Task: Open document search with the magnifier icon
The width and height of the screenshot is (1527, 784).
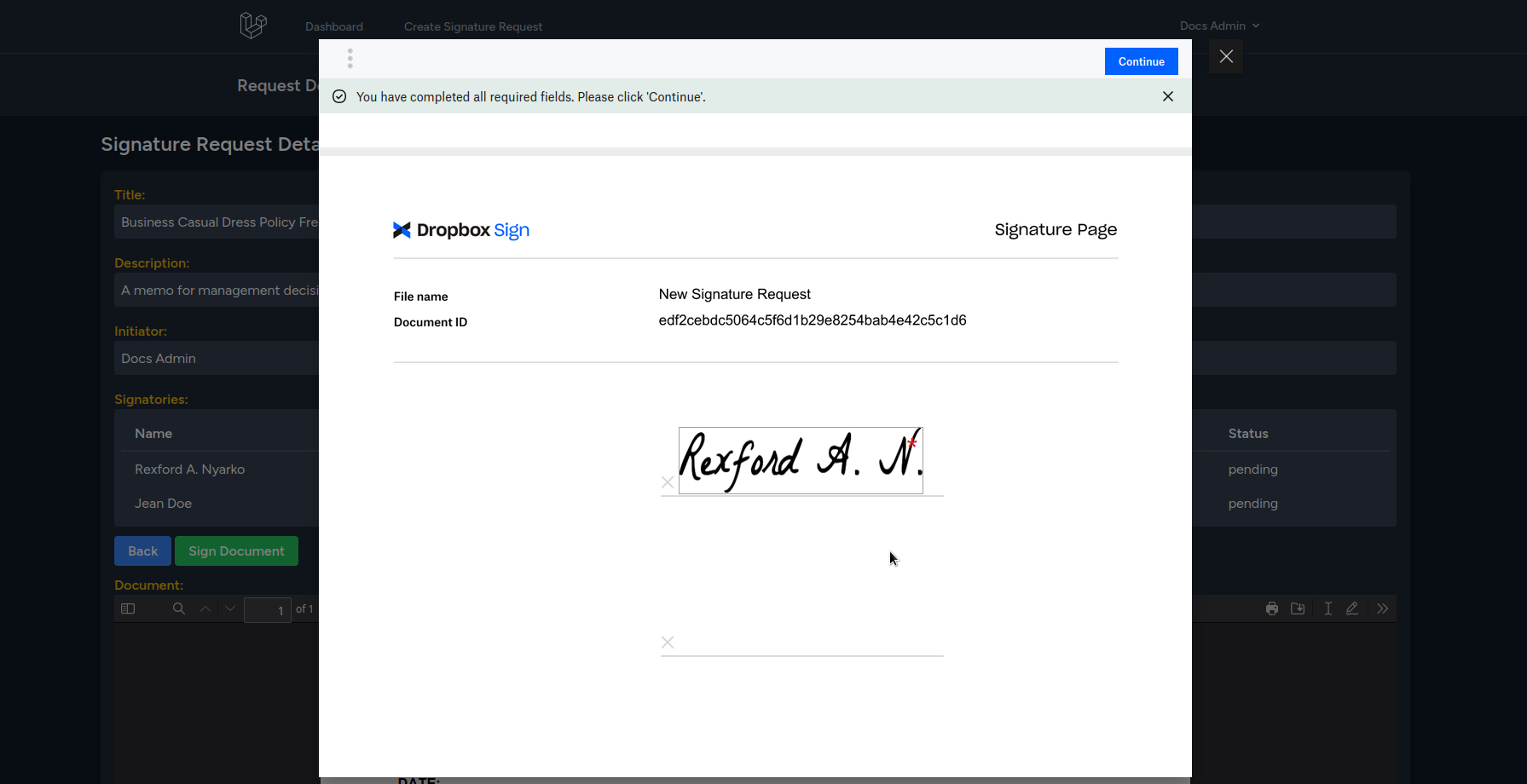Action: tap(178, 608)
